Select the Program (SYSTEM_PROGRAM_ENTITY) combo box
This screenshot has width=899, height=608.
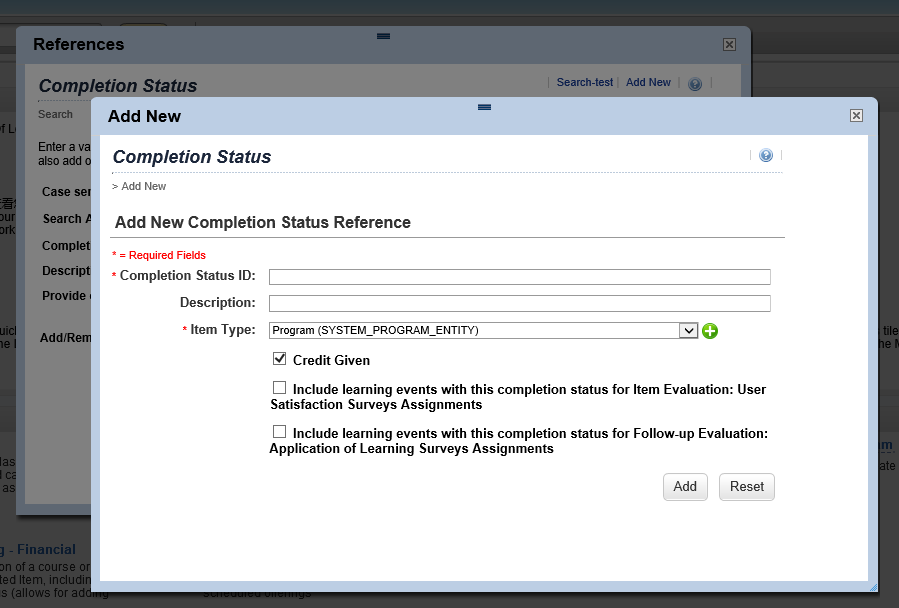(x=483, y=331)
